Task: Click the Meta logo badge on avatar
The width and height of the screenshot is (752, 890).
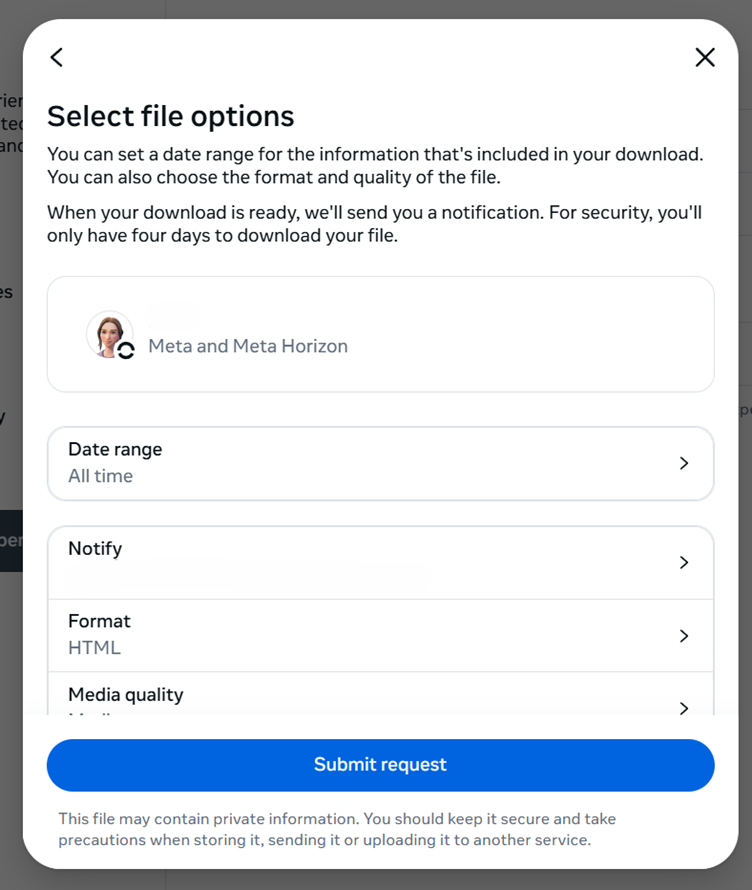Action: [x=126, y=350]
